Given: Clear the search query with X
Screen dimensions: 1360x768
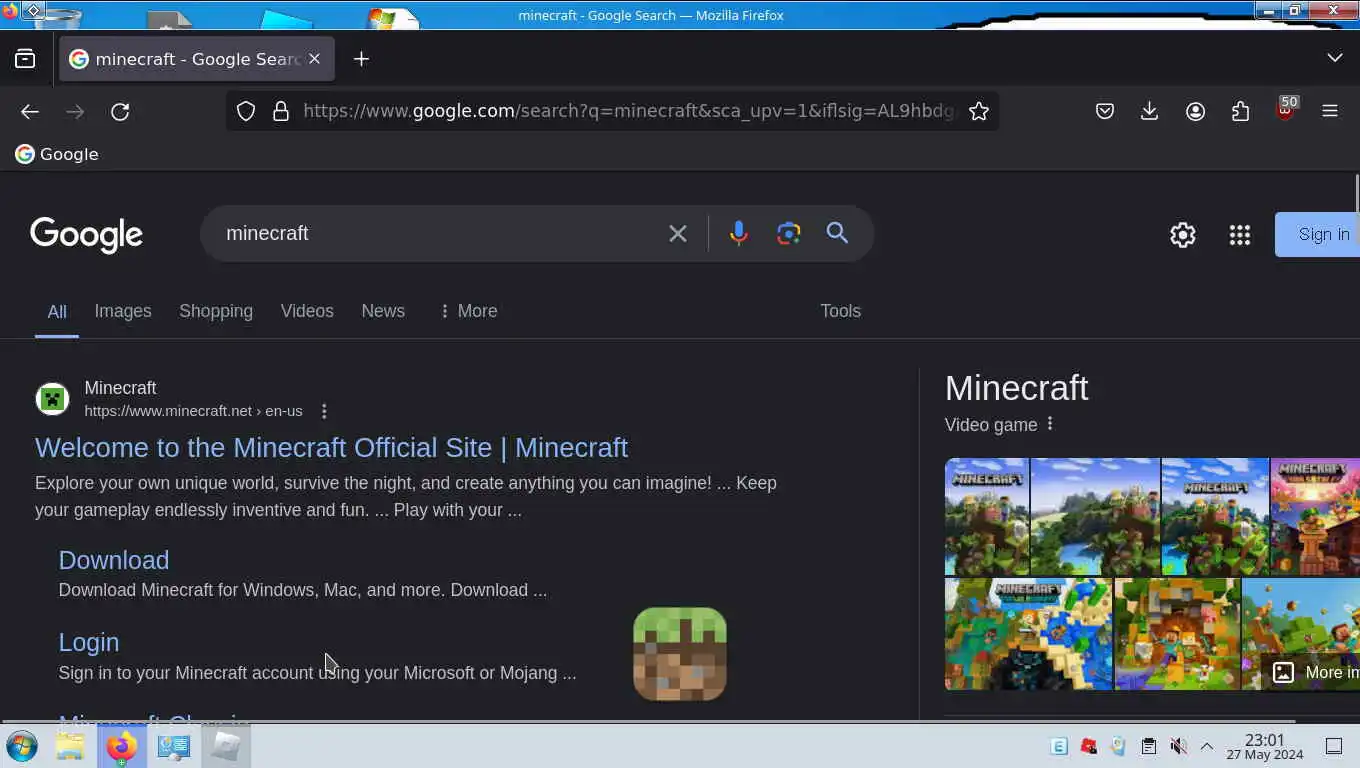Looking at the screenshot, I should tap(678, 234).
